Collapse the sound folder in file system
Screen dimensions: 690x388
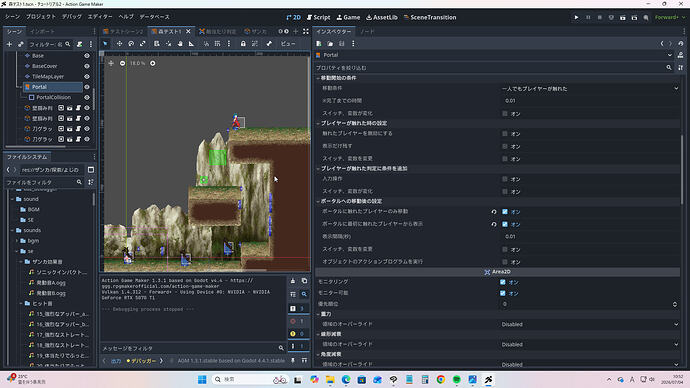point(12,199)
